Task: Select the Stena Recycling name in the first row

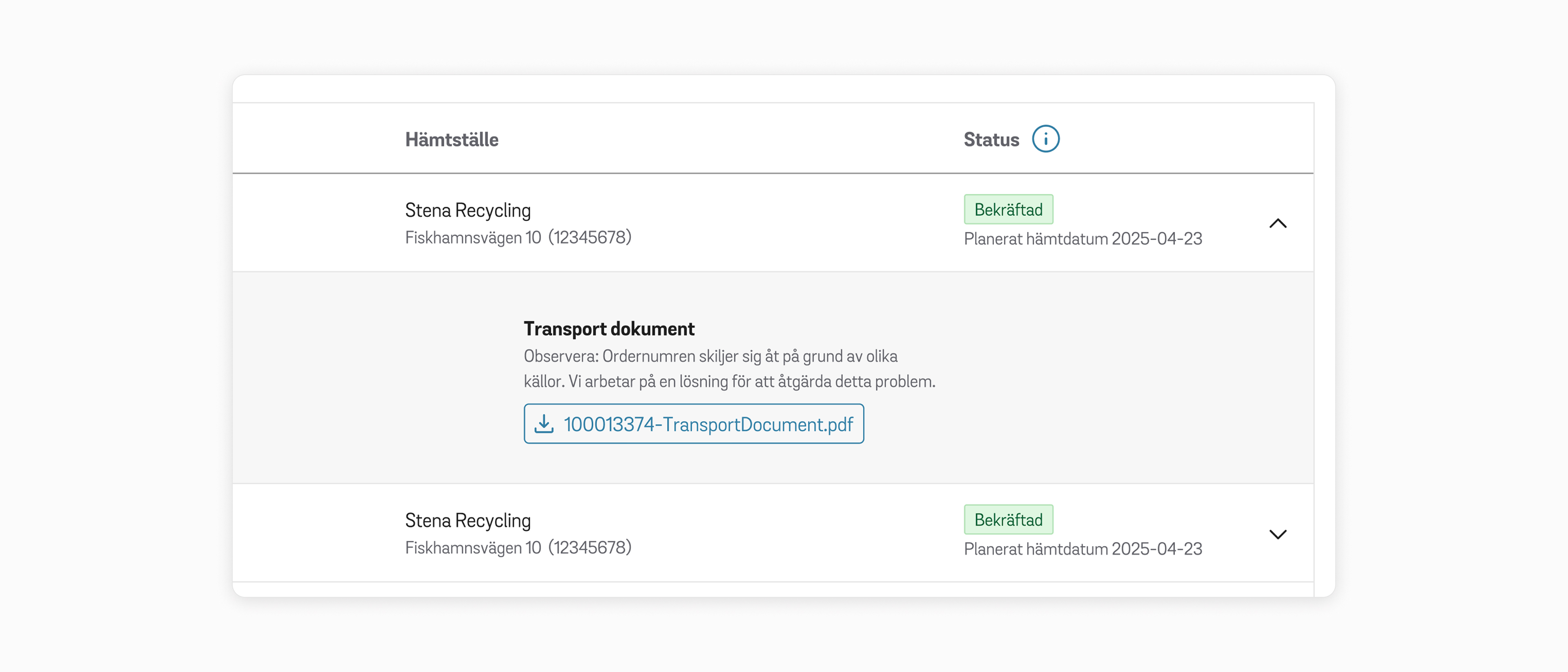Action: (x=468, y=210)
